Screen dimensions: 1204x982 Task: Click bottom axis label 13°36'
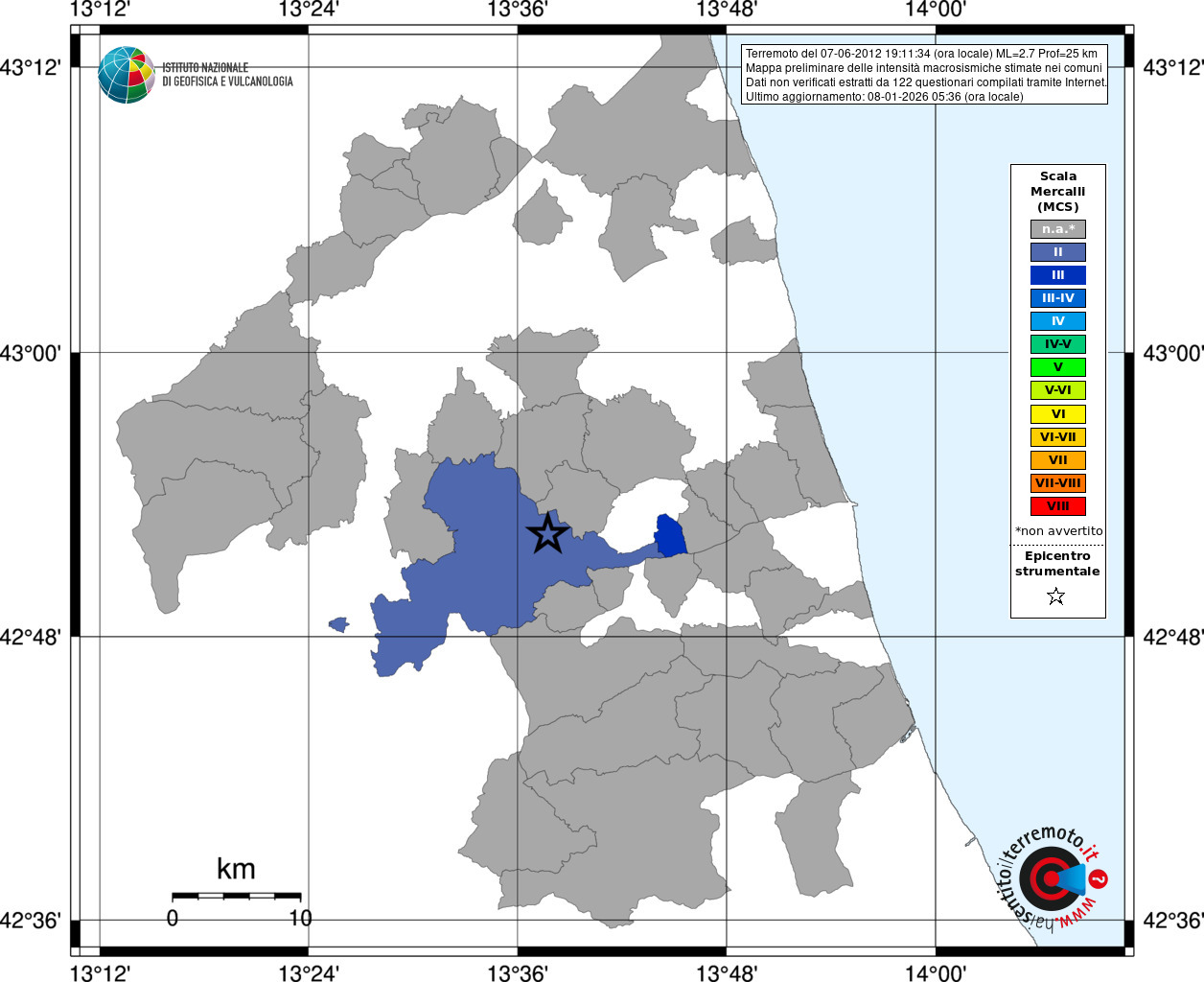coord(518,973)
